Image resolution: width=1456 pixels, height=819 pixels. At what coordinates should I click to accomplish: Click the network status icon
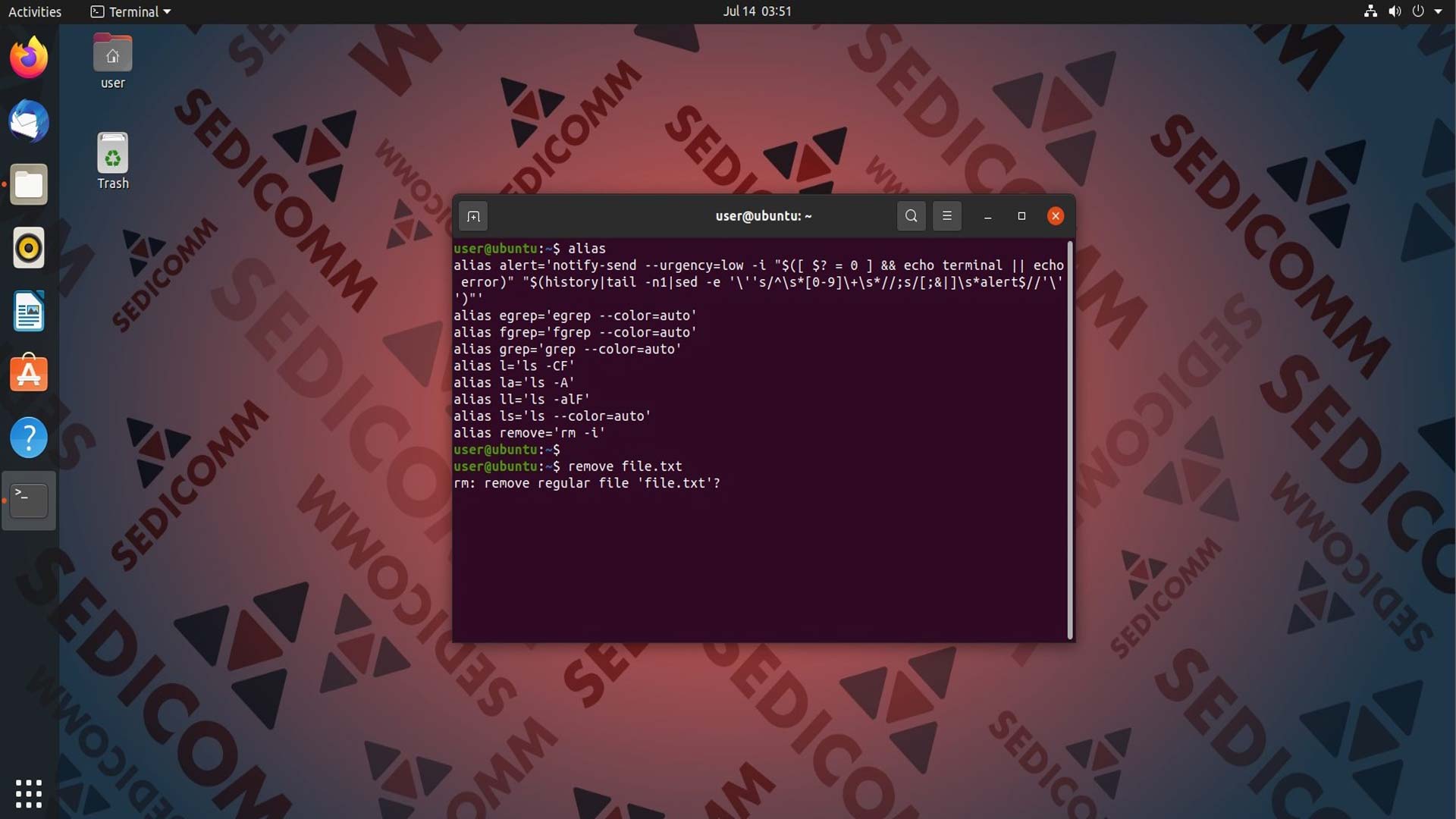(1370, 11)
